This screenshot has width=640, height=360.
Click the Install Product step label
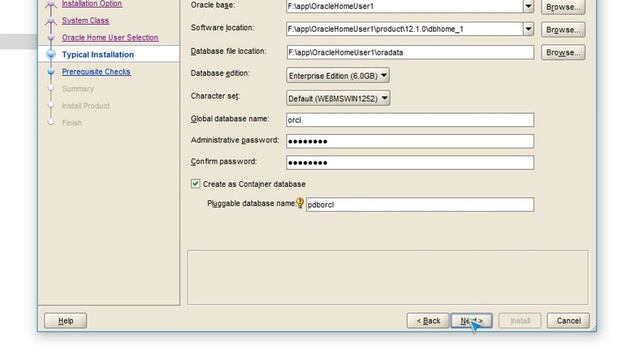pos(86,106)
